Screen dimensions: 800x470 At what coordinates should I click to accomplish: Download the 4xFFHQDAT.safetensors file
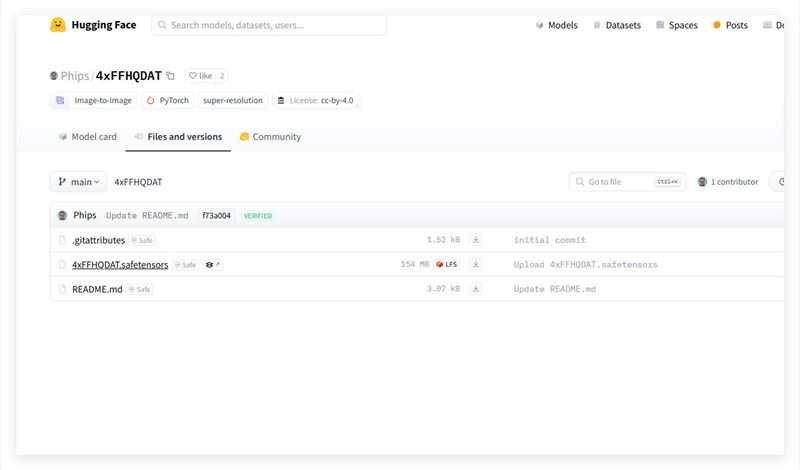pos(476,264)
